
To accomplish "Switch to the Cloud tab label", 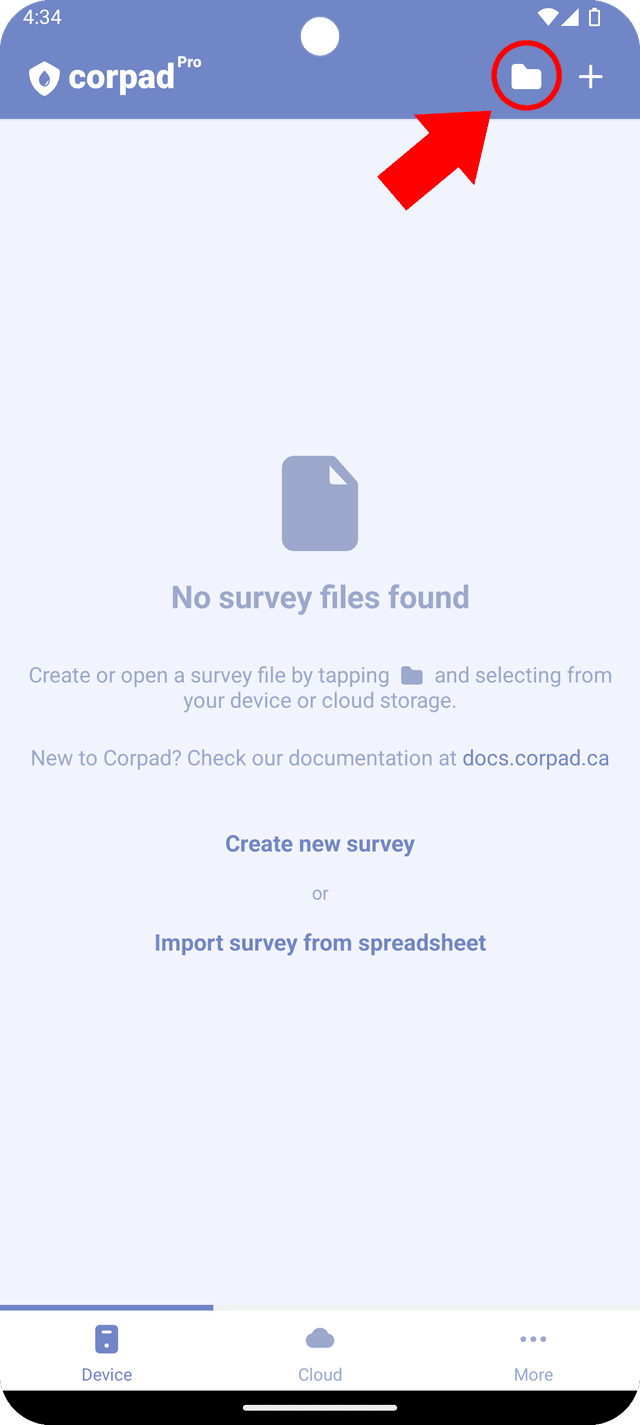I will pos(320,1375).
